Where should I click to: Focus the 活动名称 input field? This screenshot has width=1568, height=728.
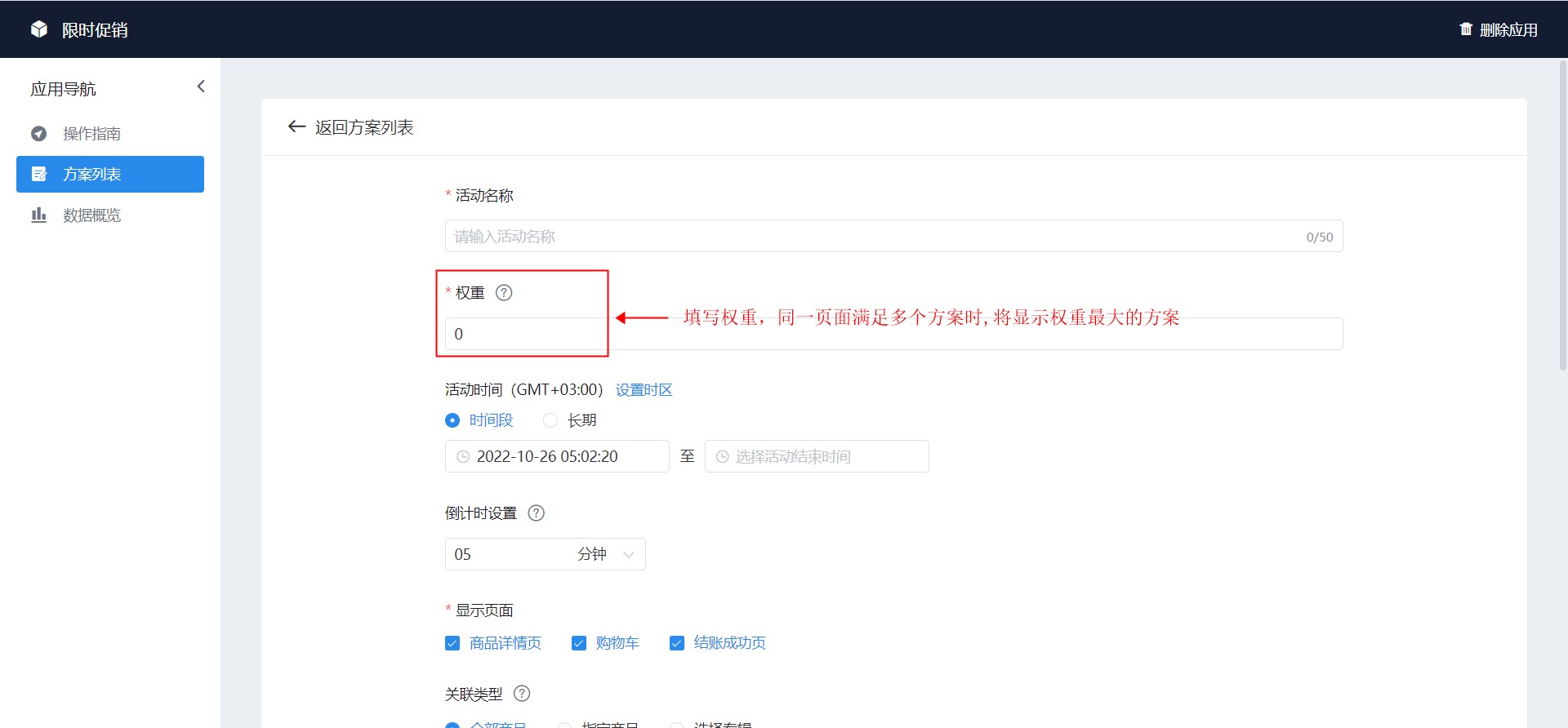(x=893, y=236)
